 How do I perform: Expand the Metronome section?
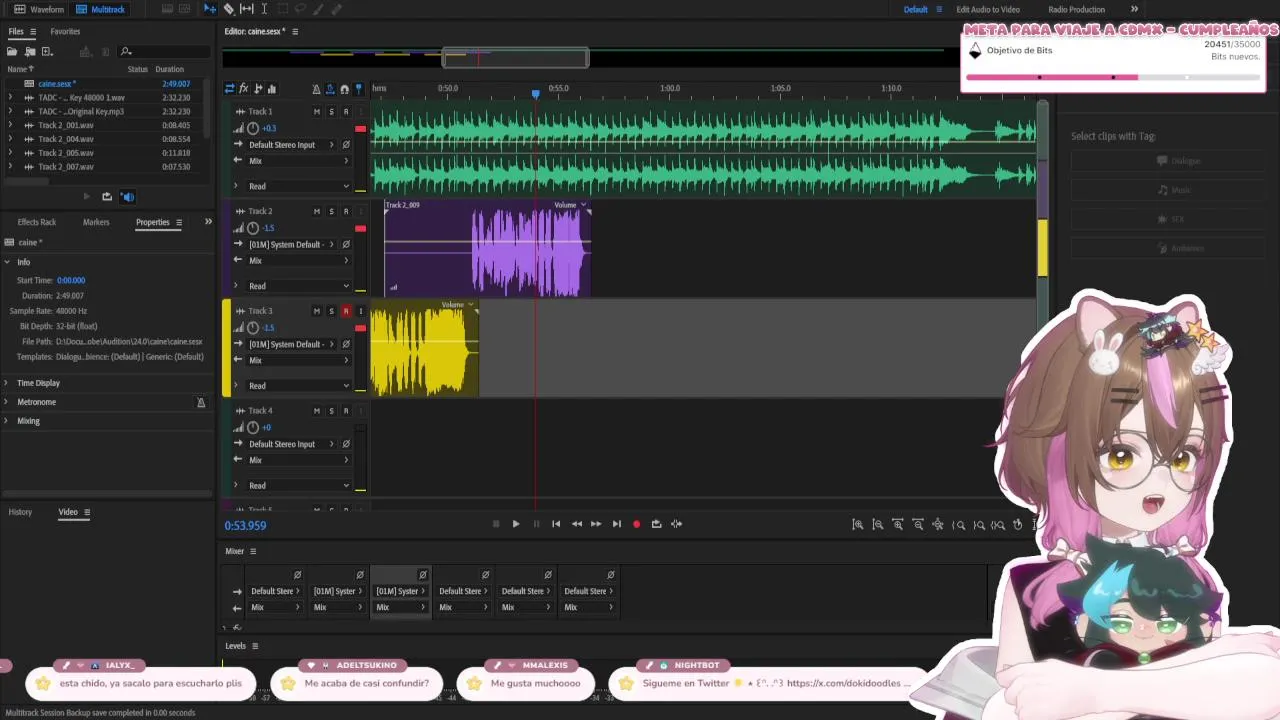point(7,402)
